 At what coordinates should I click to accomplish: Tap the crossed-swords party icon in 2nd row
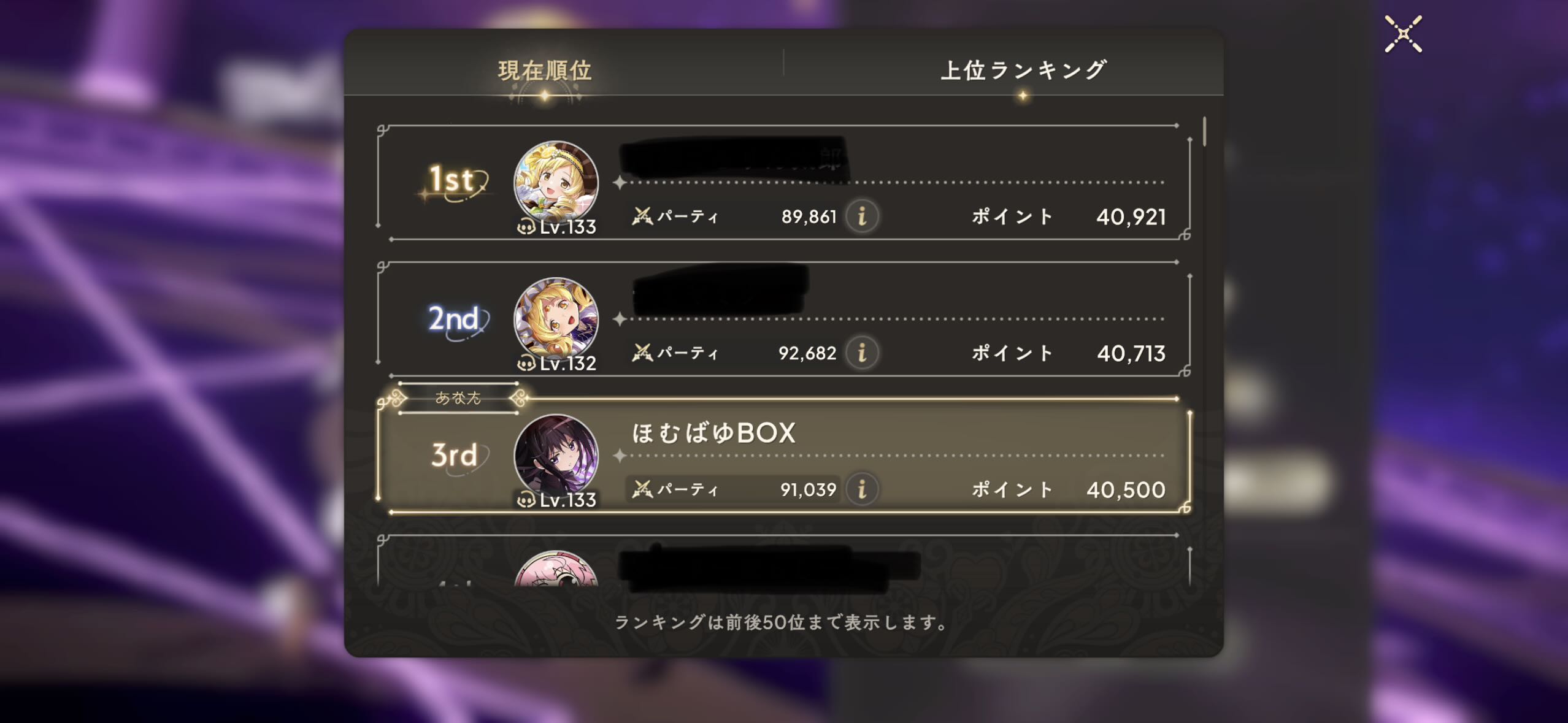click(642, 353)
